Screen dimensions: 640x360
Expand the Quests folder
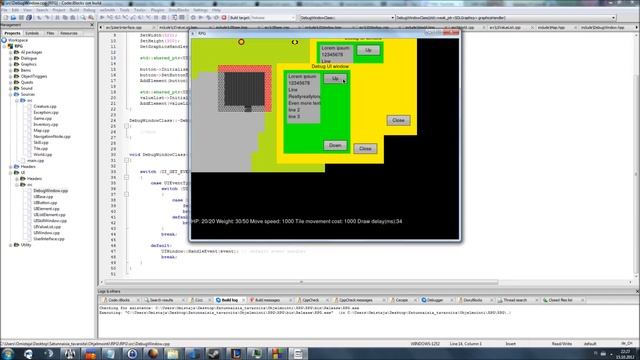[11, 82]
